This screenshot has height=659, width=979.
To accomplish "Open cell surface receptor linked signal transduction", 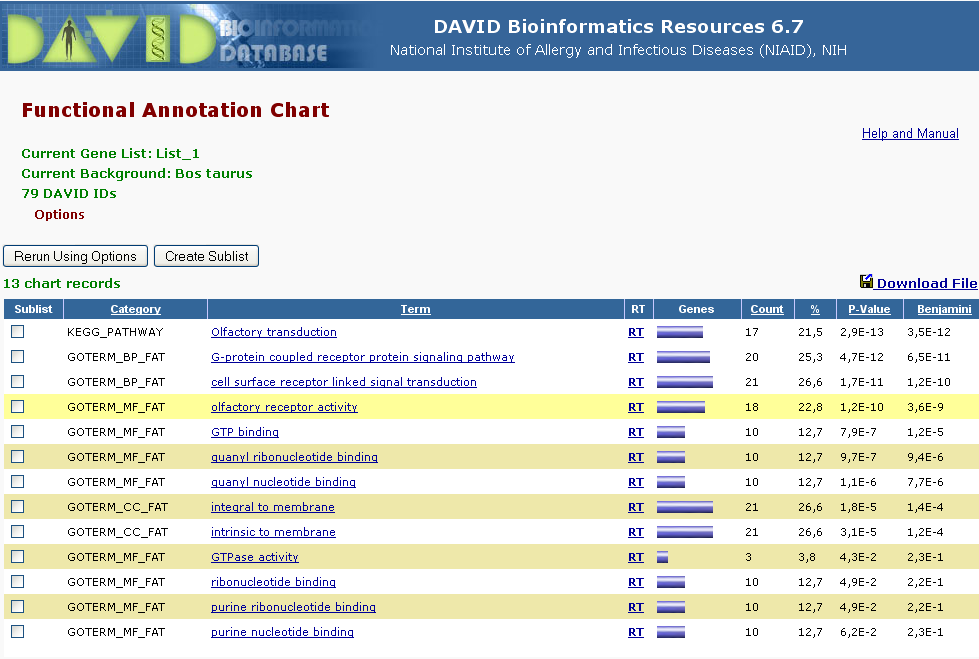I will click(343, 382).
